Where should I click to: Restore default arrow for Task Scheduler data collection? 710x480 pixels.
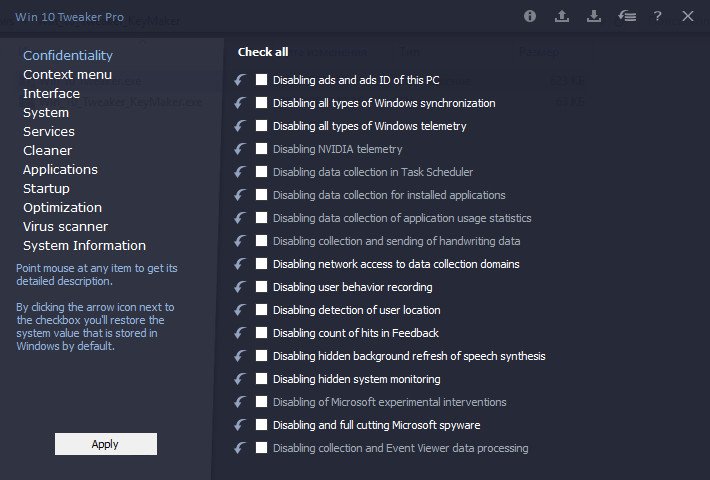[x=240, y=172]
